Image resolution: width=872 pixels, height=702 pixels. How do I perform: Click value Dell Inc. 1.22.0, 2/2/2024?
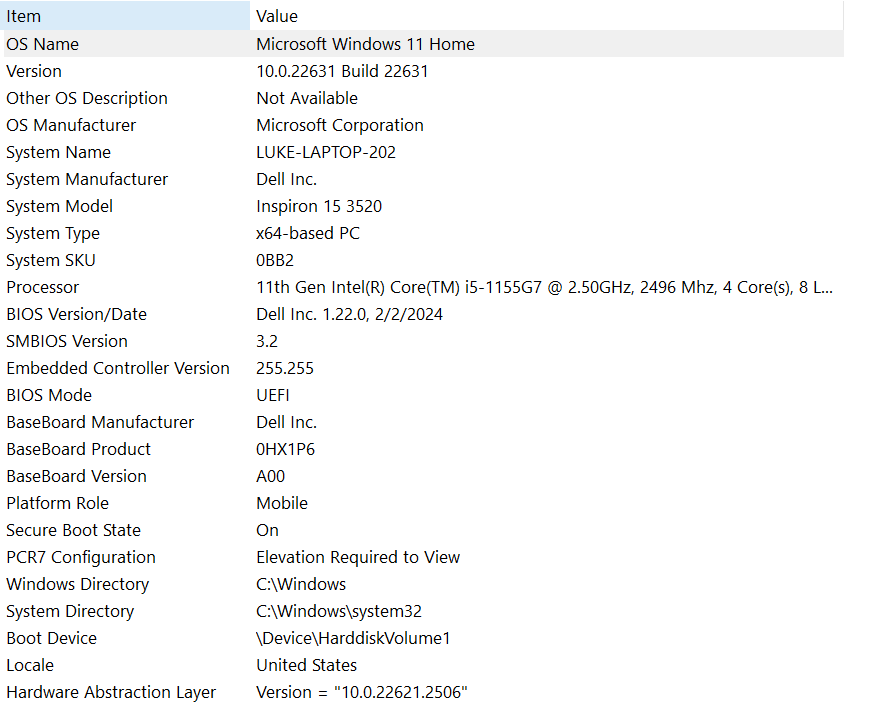[x=349, y=314]
